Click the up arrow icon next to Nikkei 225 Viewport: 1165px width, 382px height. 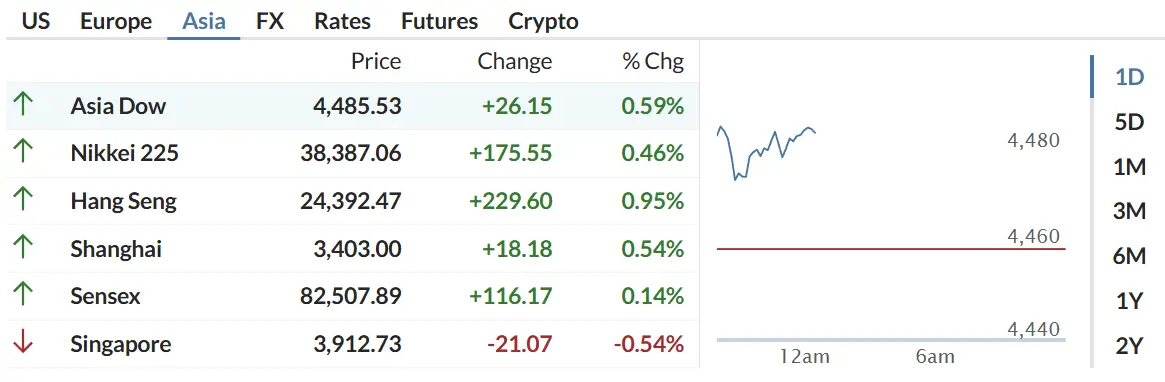[23, 152]
